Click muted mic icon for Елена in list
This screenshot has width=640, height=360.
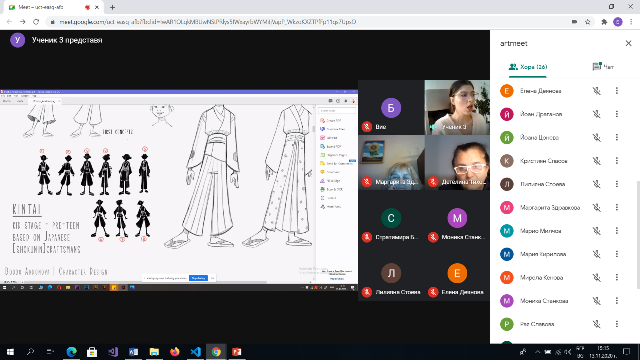pyautogui.click(x=596, y=91)
